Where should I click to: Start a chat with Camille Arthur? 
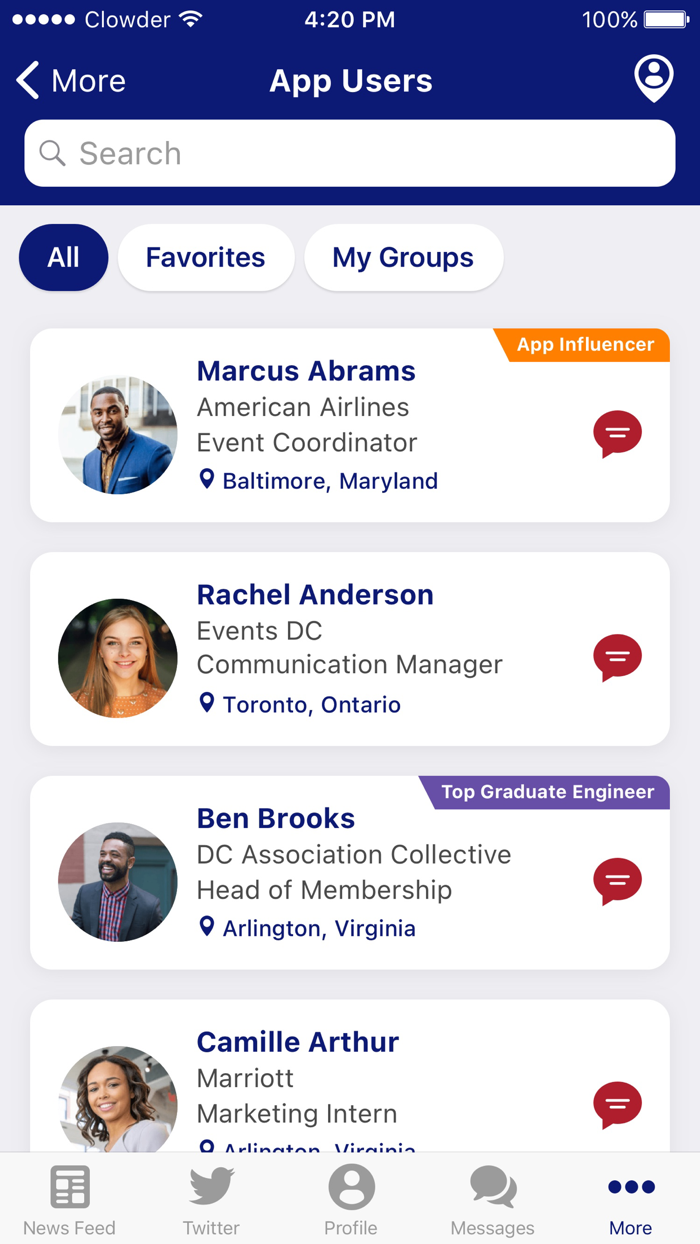tap(617, 1105)
